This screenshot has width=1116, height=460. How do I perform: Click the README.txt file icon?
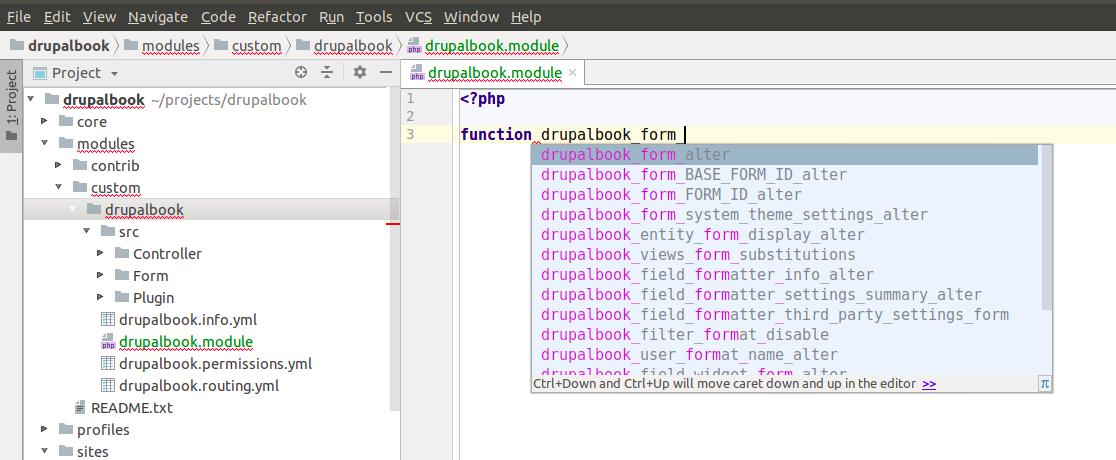[80, 408]
